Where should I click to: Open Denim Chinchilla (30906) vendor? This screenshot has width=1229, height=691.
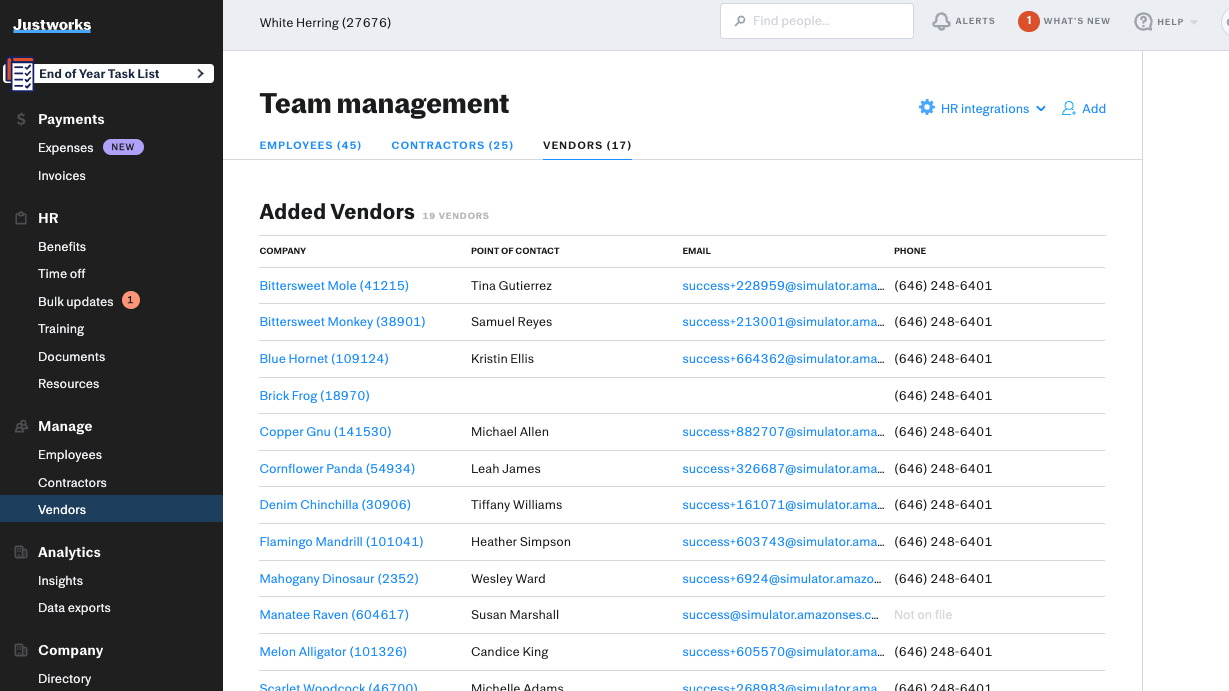[335, 505]
